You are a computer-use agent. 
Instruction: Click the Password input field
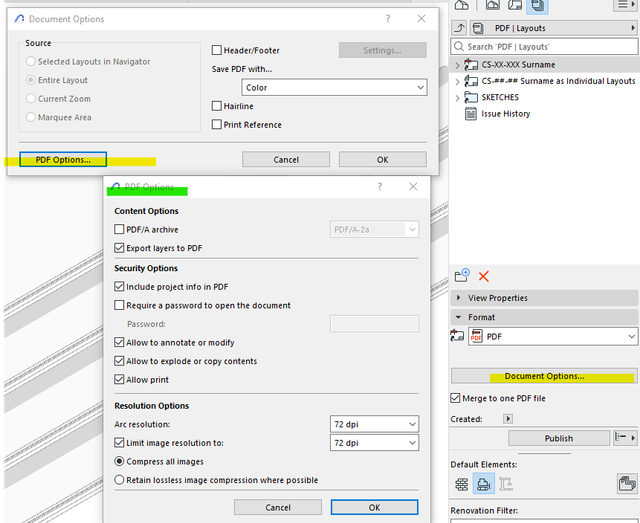[374, 324]
